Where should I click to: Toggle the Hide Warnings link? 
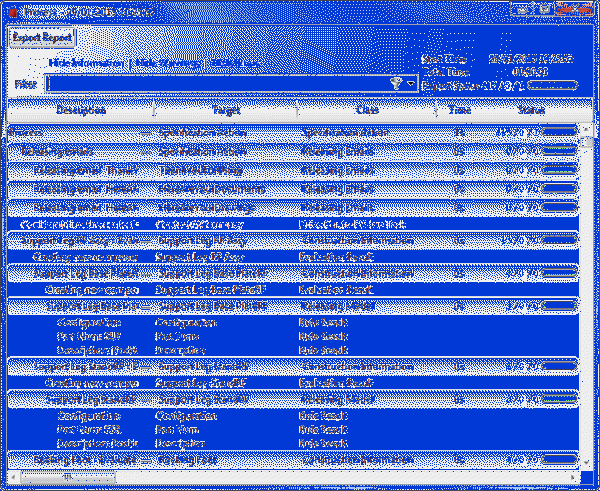coord(166,63)
